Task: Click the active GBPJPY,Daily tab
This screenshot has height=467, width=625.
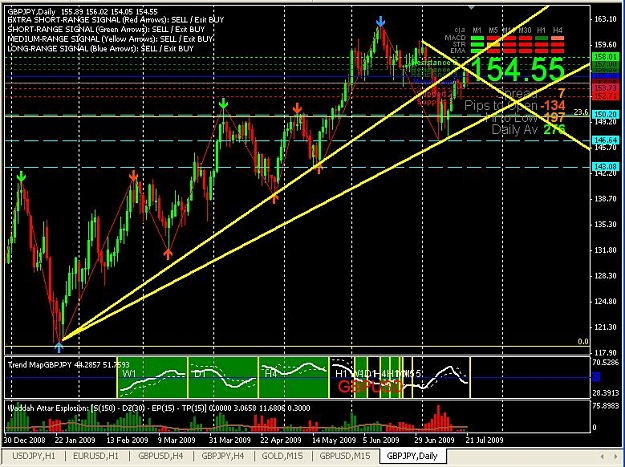Action: coord(412,456)
